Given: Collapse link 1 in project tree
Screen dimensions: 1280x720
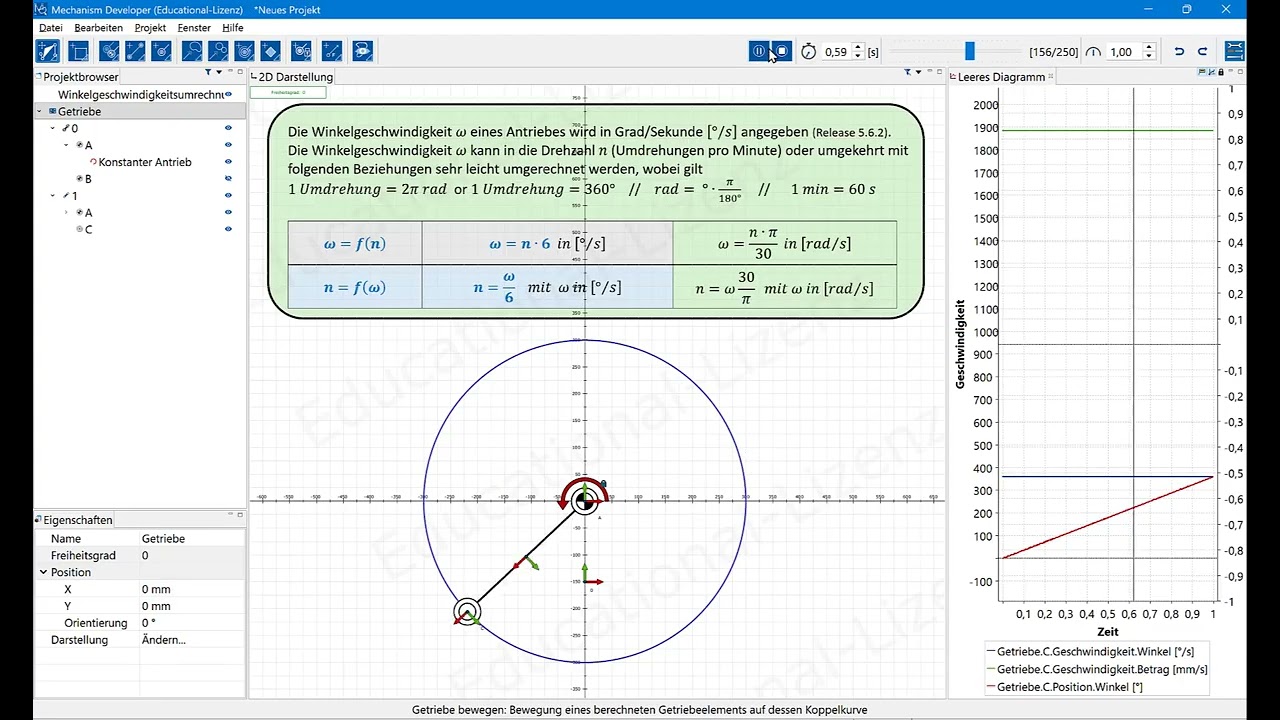Looking at the screenshot, I should [53, 196].
